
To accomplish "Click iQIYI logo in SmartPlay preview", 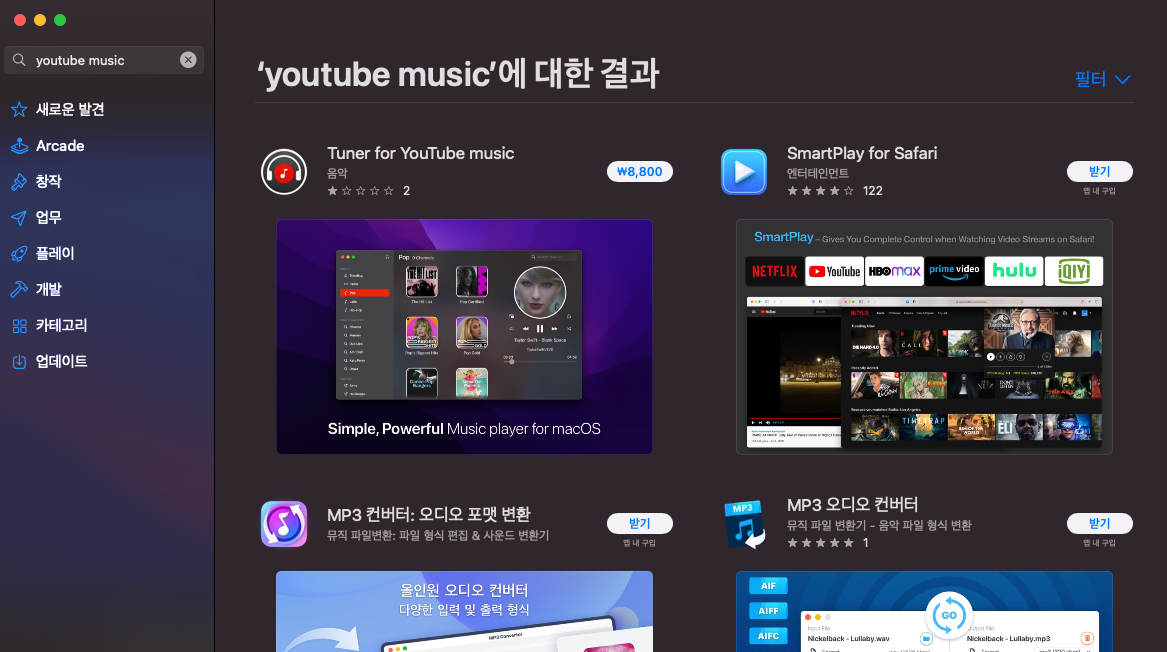I will pos(1074,272).
